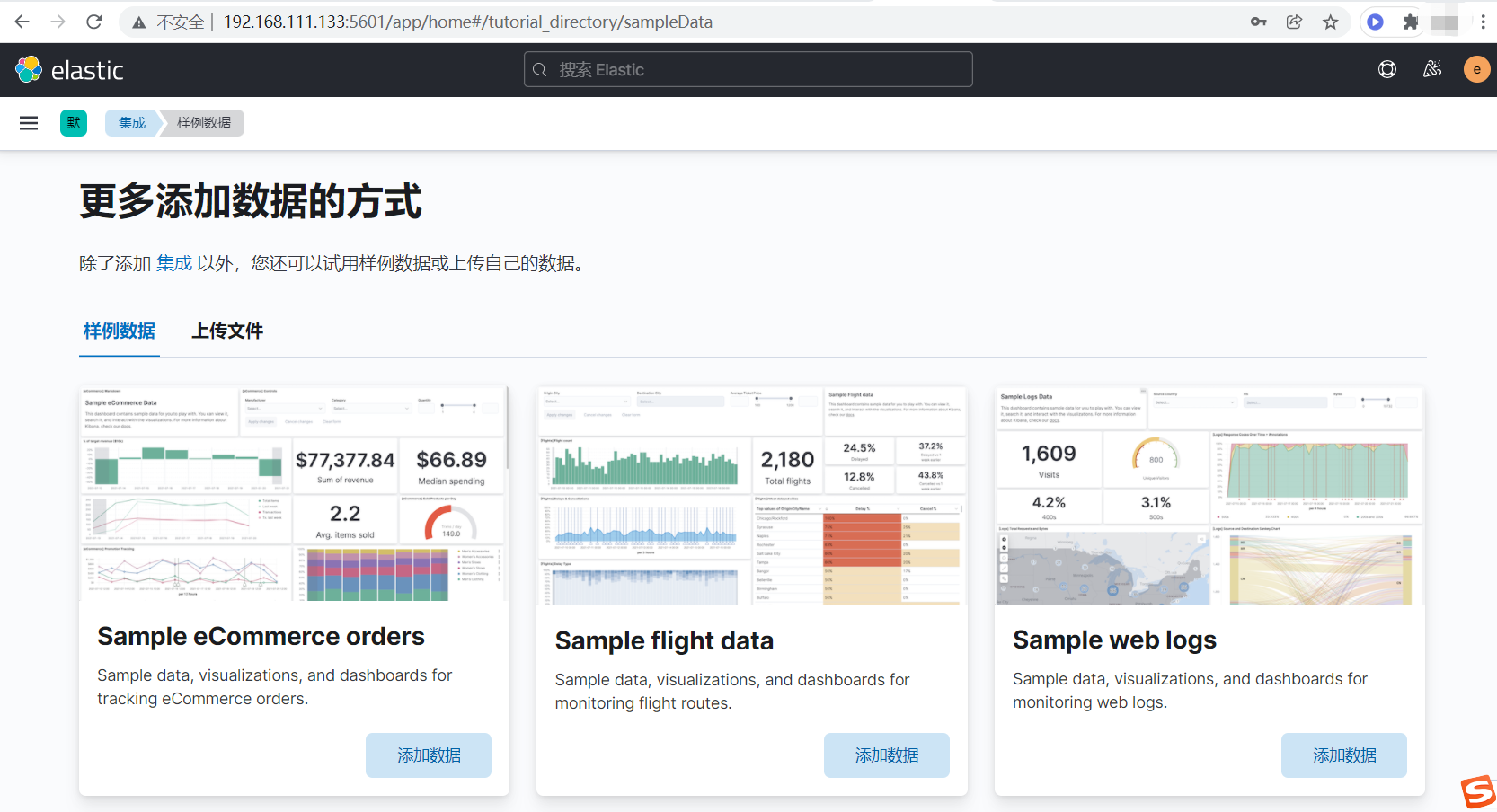This screenshot has height=812, width=1497.
Task: Click the Sample flight data title
Action: click(x=664, y=640)
